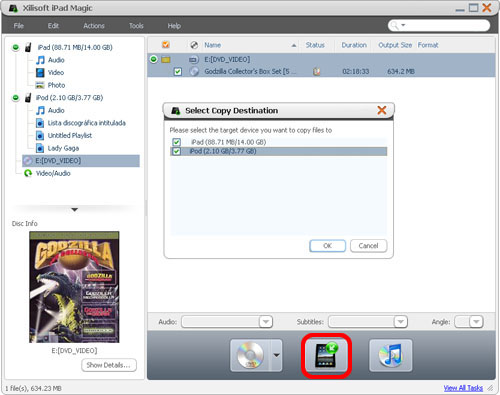This screenshot has width=500, height=395.
Task: Open the Edit menu
Action: (53, 26)
